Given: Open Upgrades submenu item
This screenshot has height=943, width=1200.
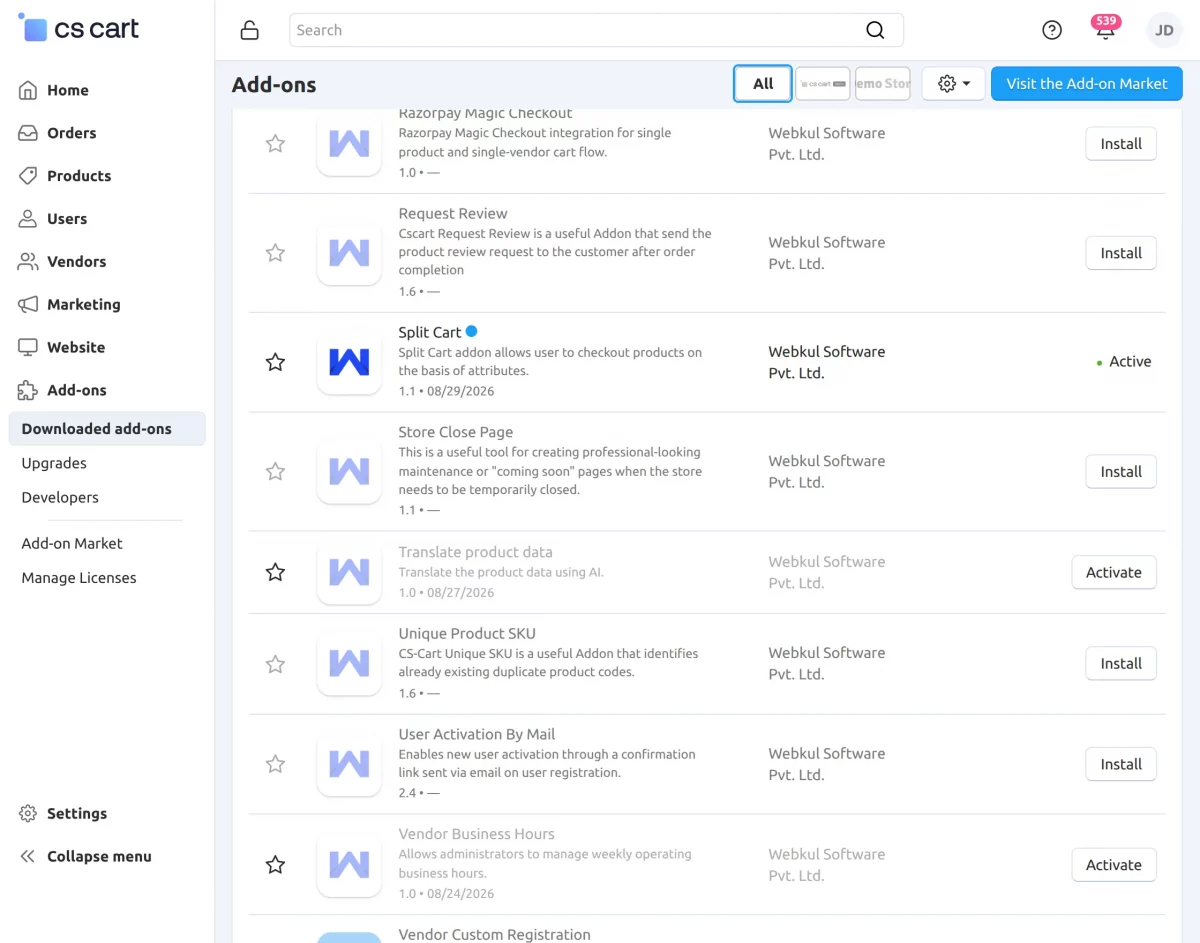Looking at the screenshot, I should pyautogui.click(x=54, y=463).
